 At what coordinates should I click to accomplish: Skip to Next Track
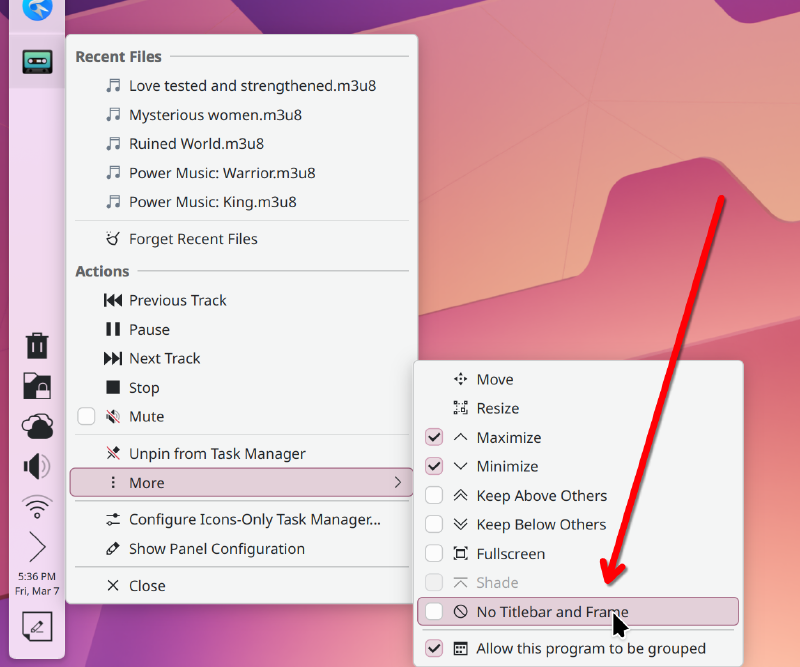pyautogui.click(x=164, y=358)
